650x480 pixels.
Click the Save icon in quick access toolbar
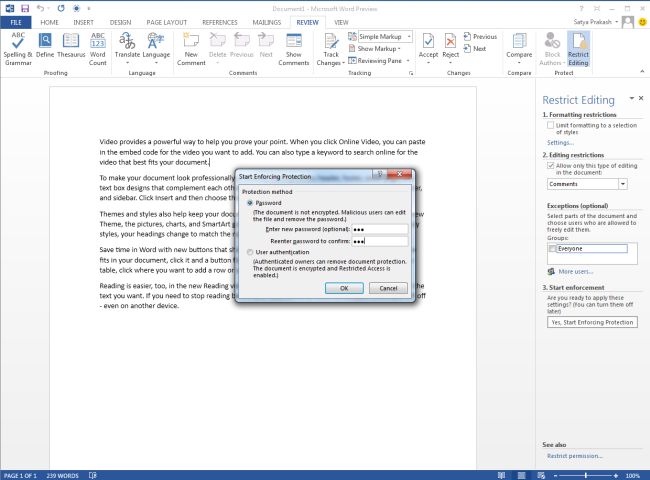tap(25, 8)
